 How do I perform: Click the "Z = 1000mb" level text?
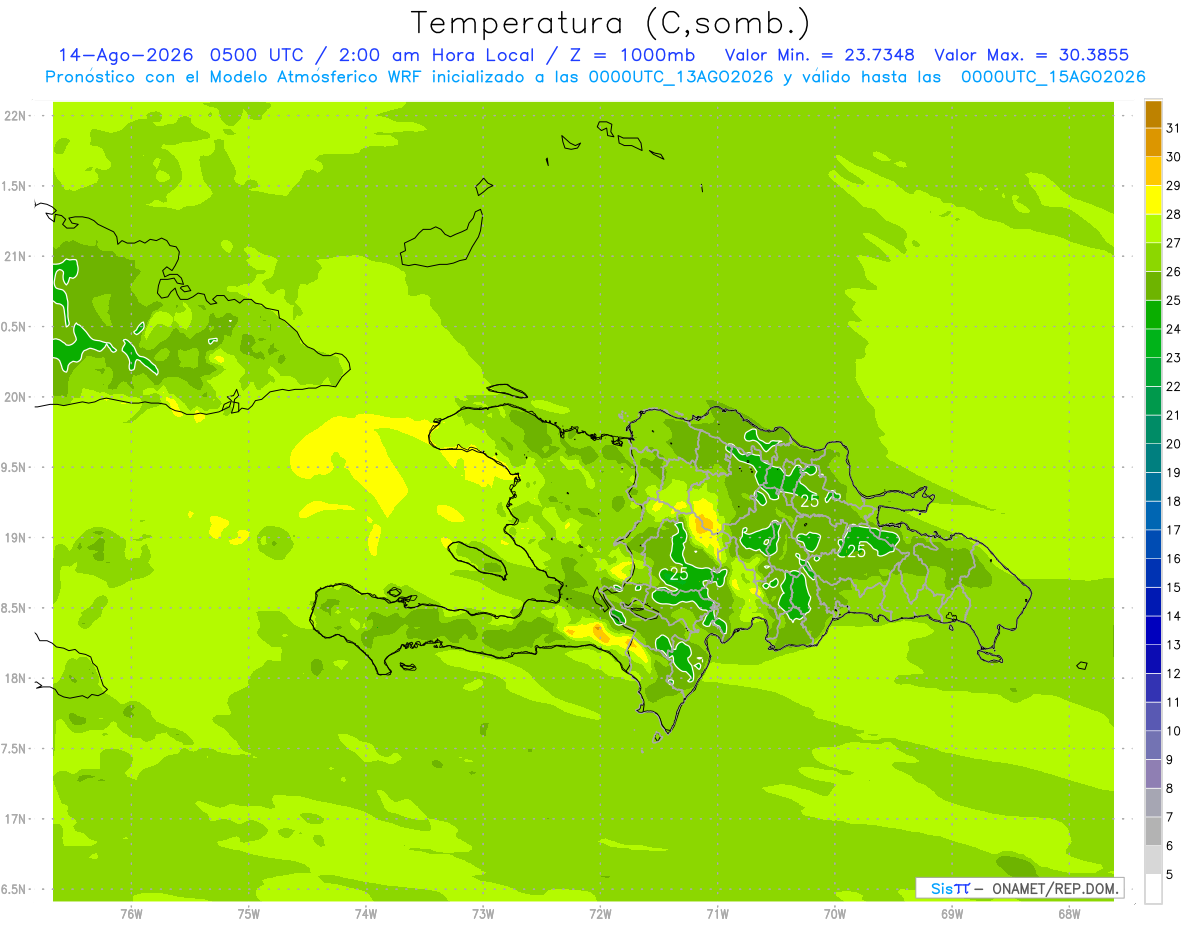click(632, 55)
